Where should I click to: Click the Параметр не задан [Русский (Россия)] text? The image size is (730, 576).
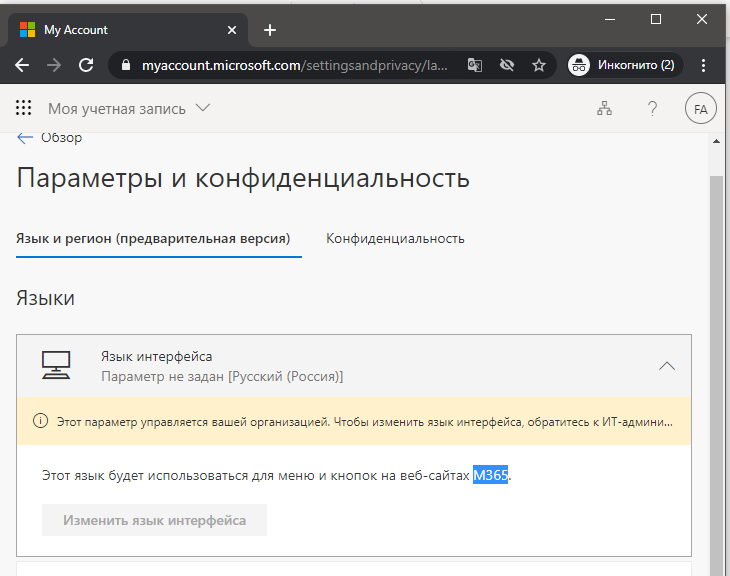[x=222, y=376]
